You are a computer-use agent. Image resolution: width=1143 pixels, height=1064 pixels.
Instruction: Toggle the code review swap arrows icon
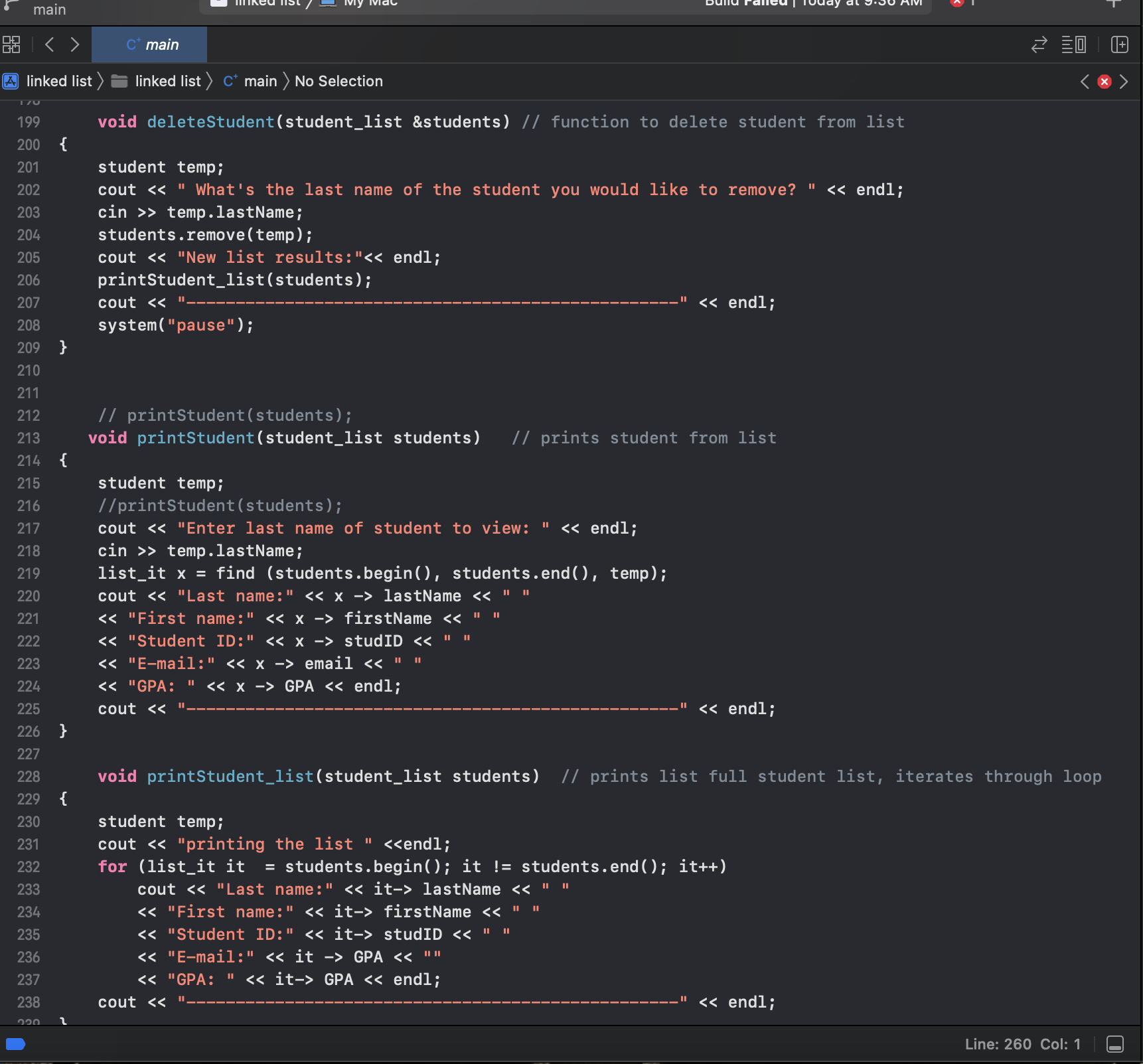click(x=1039, y=44)
